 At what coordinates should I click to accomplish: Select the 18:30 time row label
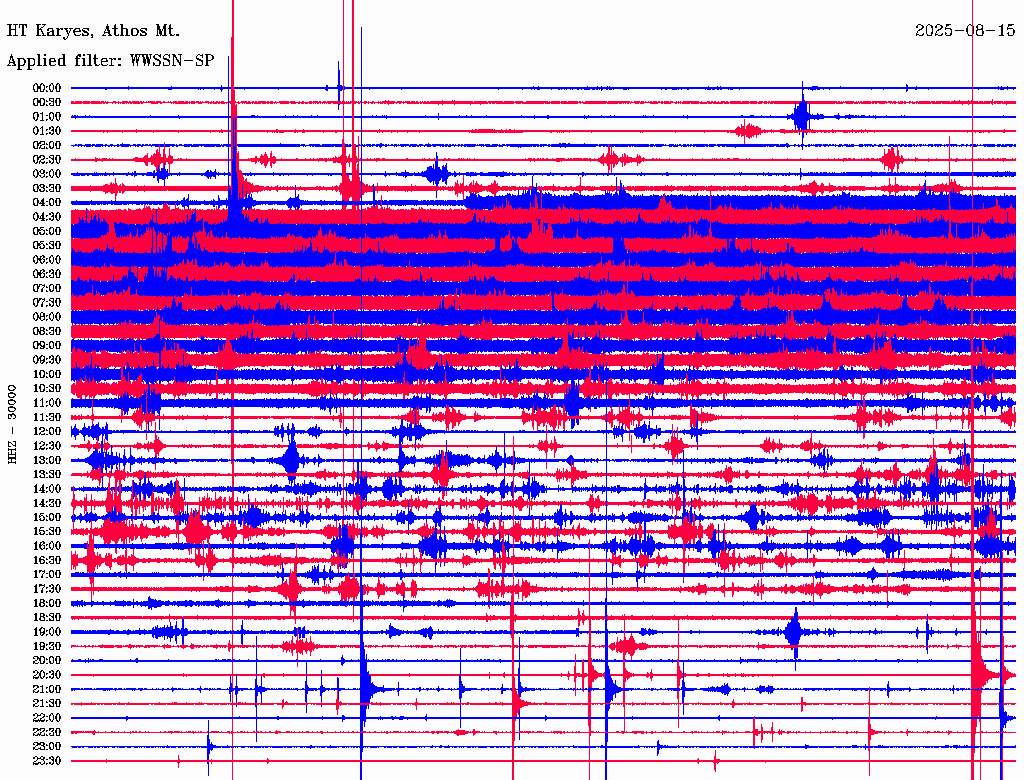tap(46, 617)
